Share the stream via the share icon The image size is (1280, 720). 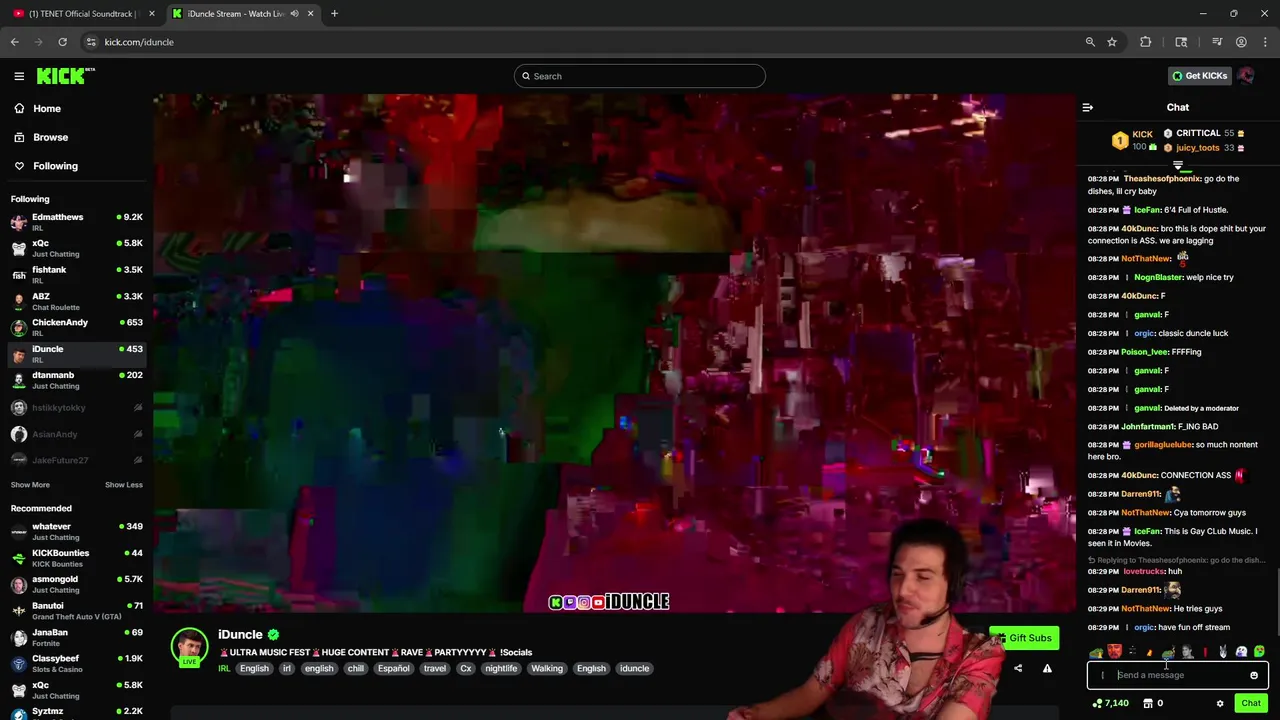pyautogui.click(x=1018, y=668)
